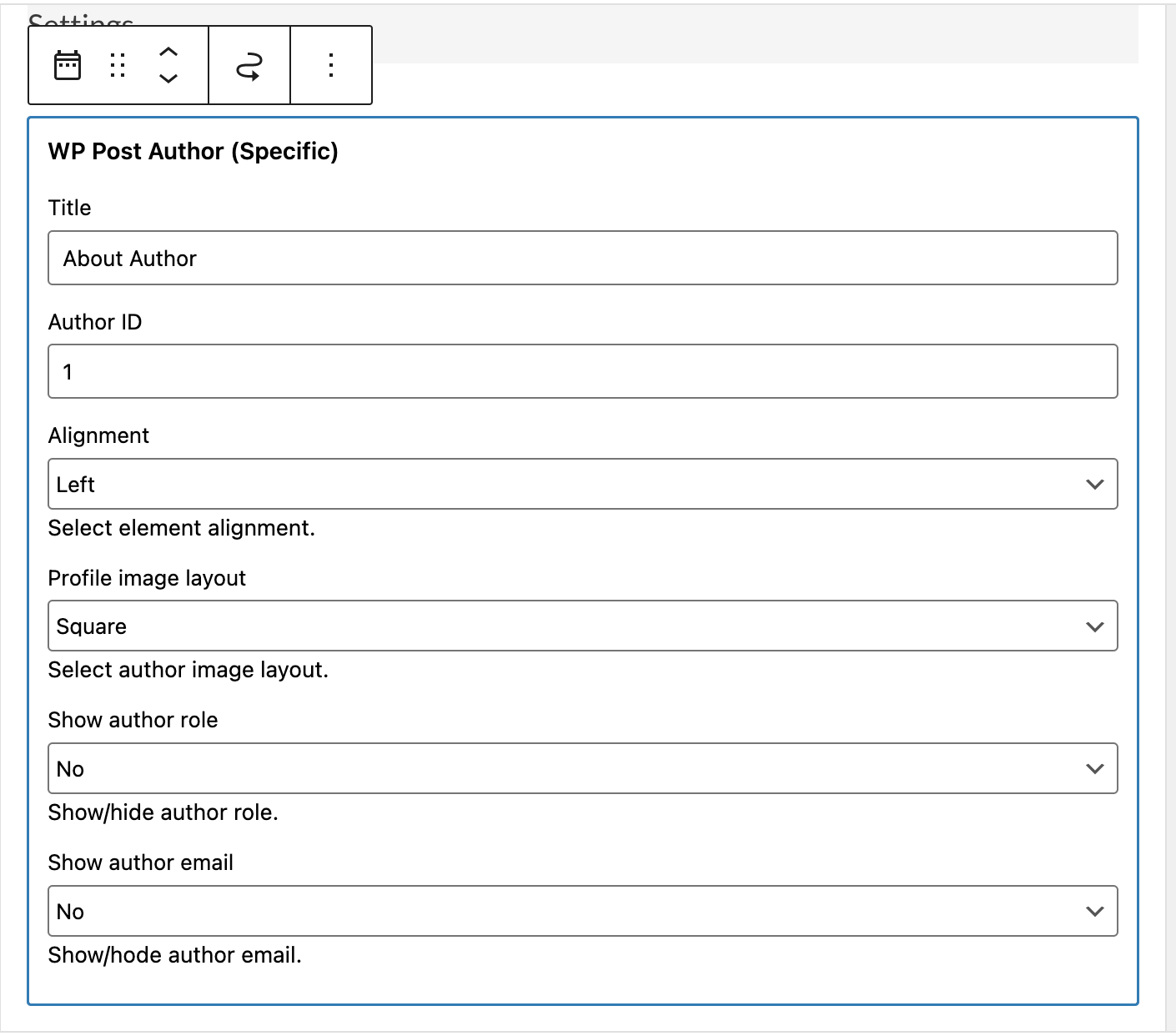Viewport: 1176px width, 1036px height.
Task: Click the widget block type calendar icon
Action: pyautogui.click(x=68, y=65)
